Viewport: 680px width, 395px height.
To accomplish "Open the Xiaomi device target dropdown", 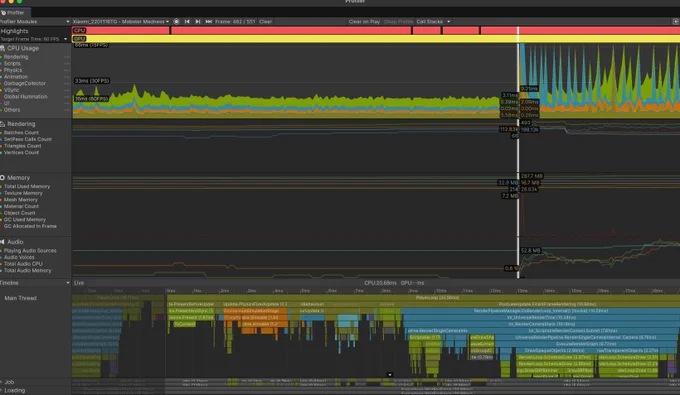I will pos(121,21).
